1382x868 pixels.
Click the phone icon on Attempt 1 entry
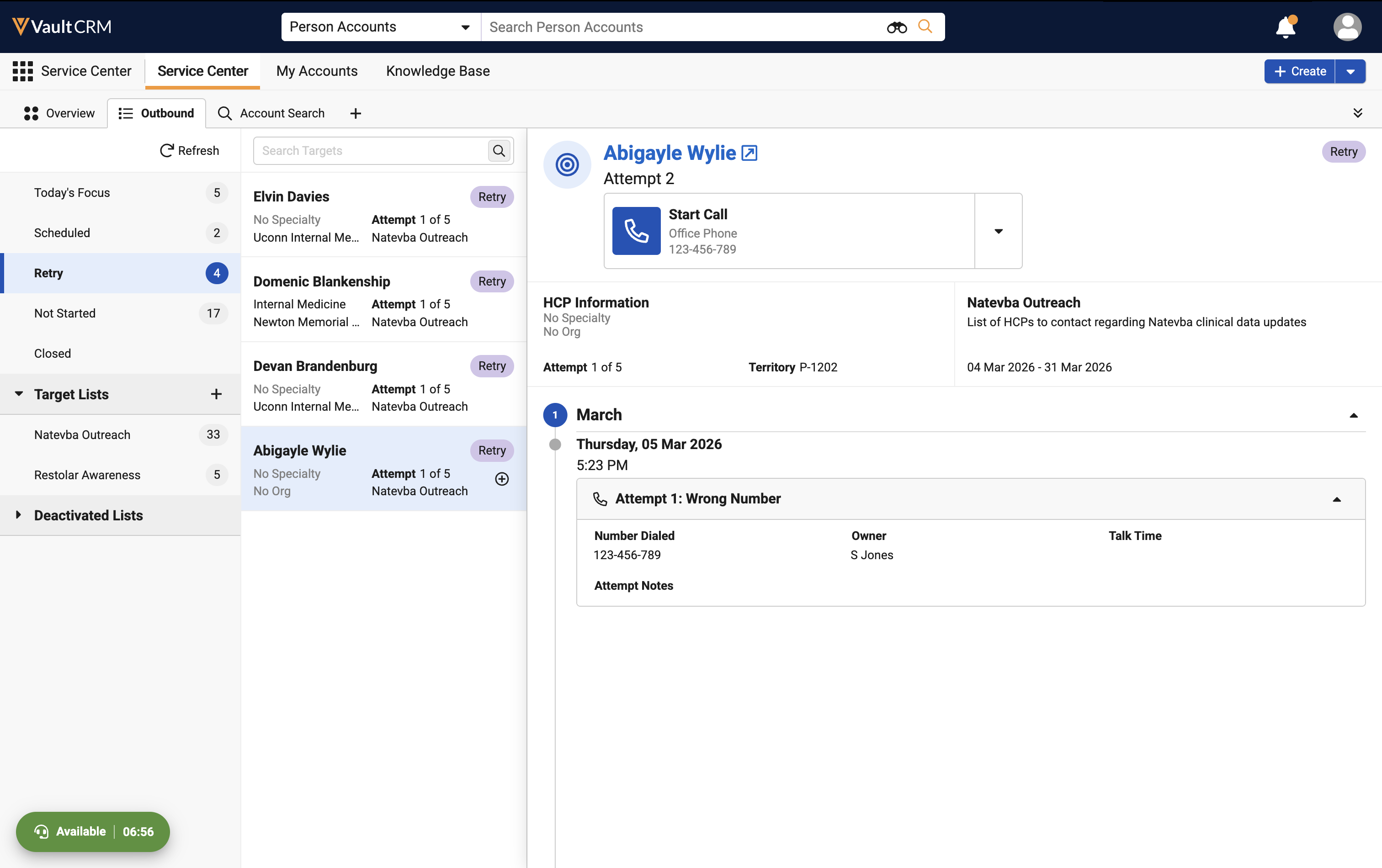600,499
